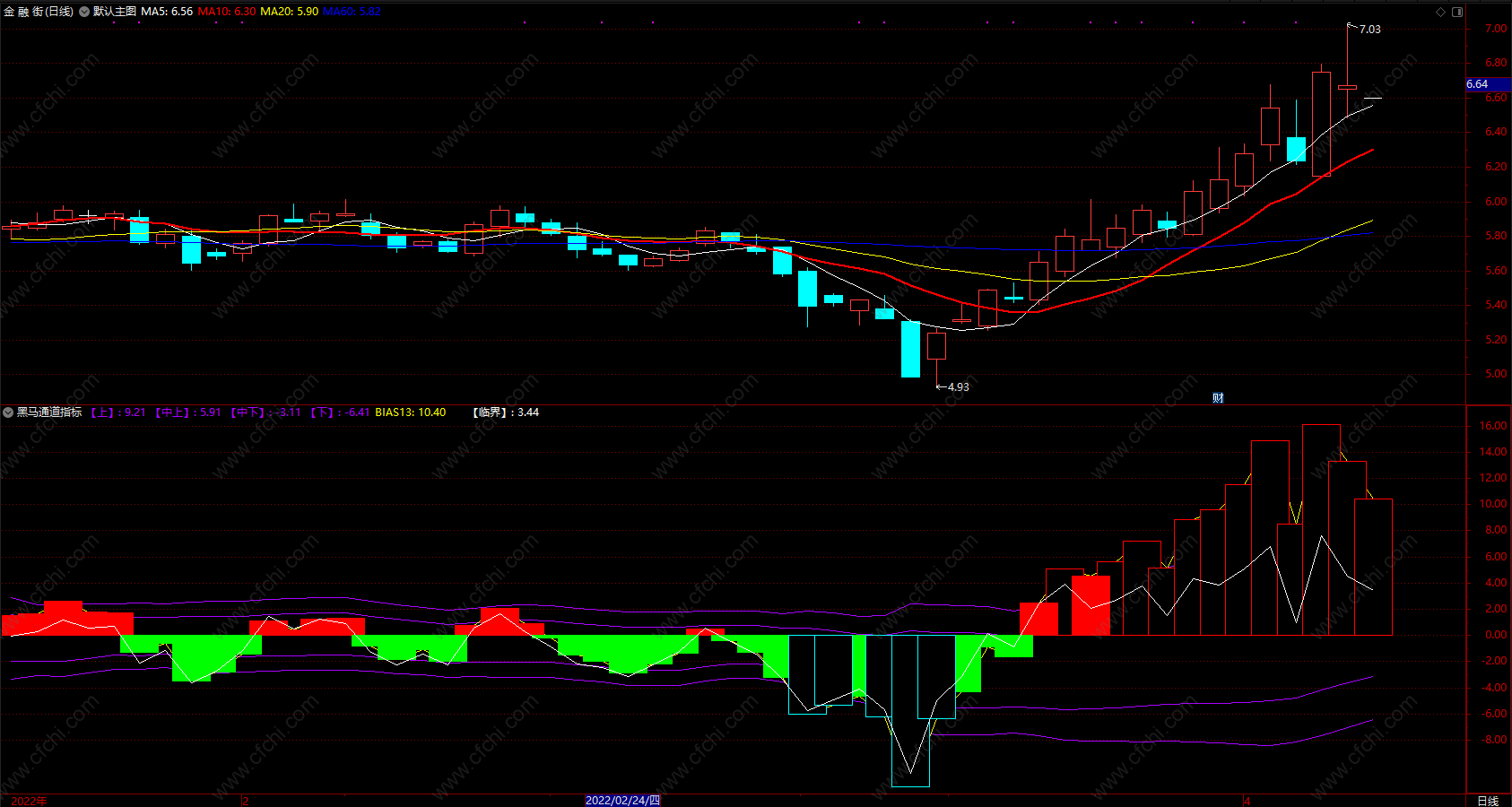The width and height of the screenshot is (1512, 807).
Task: Click the 7.00 price axis label
Action: point(1495,29)
